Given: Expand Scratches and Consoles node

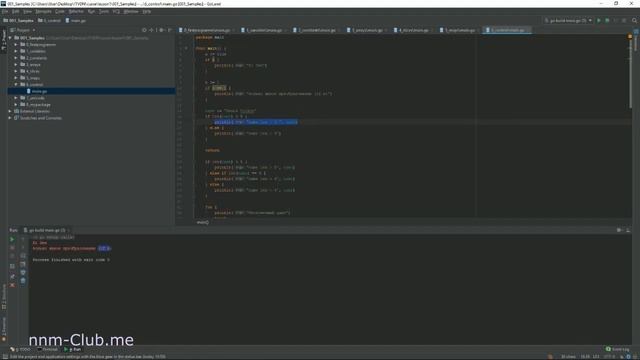Looking at the screenshot, I should pyautogui.click(x=10, y=118).
